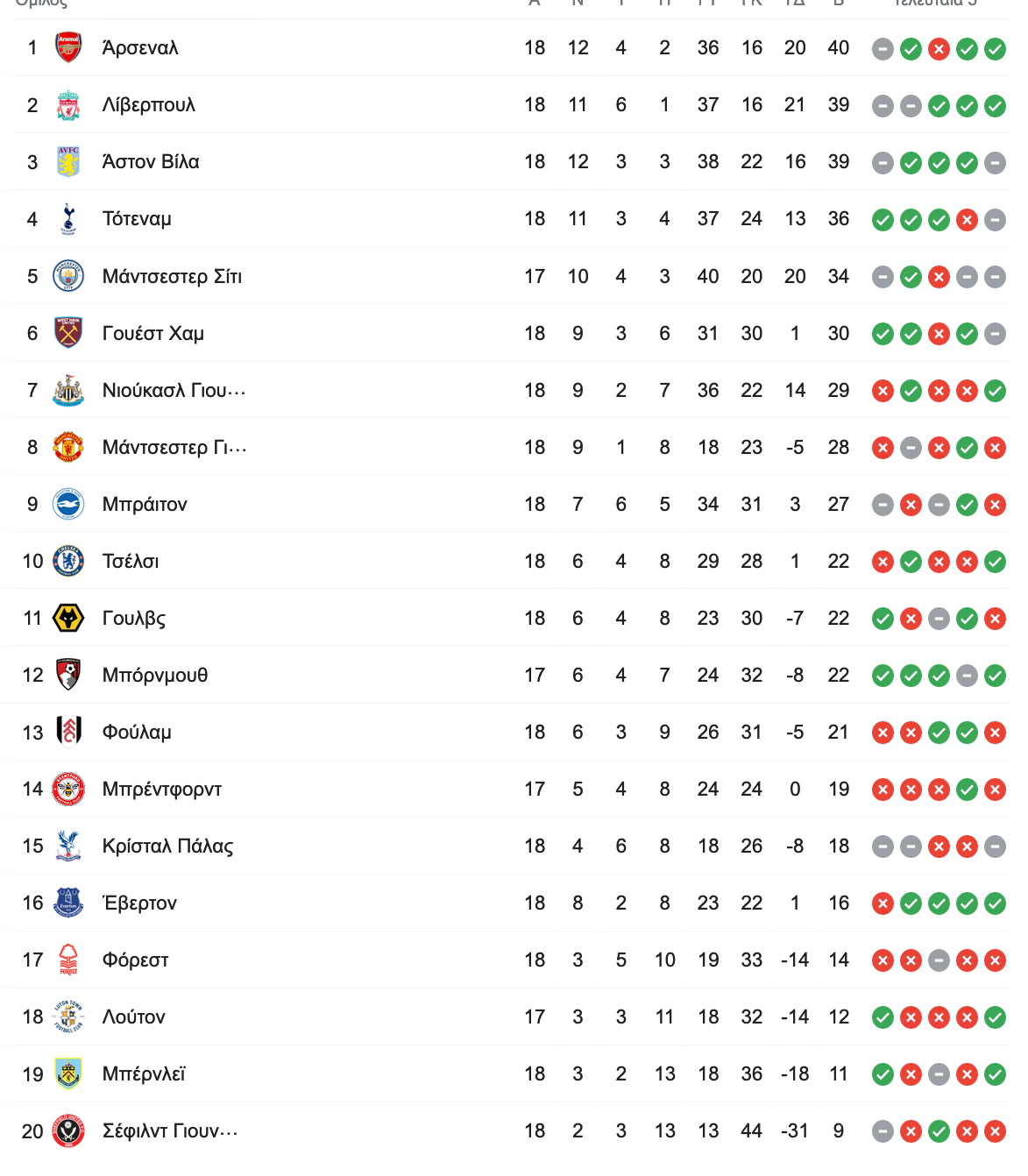Click Arsenal's red loss icon in last five
This screenshot has width=1028, height=1176.
[939, 49]
